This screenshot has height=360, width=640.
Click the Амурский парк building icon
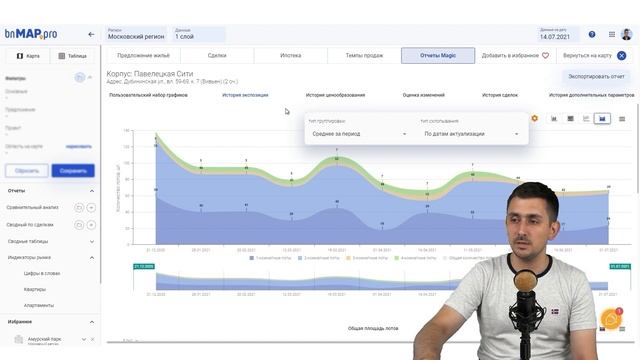click(x=18, y=339)
